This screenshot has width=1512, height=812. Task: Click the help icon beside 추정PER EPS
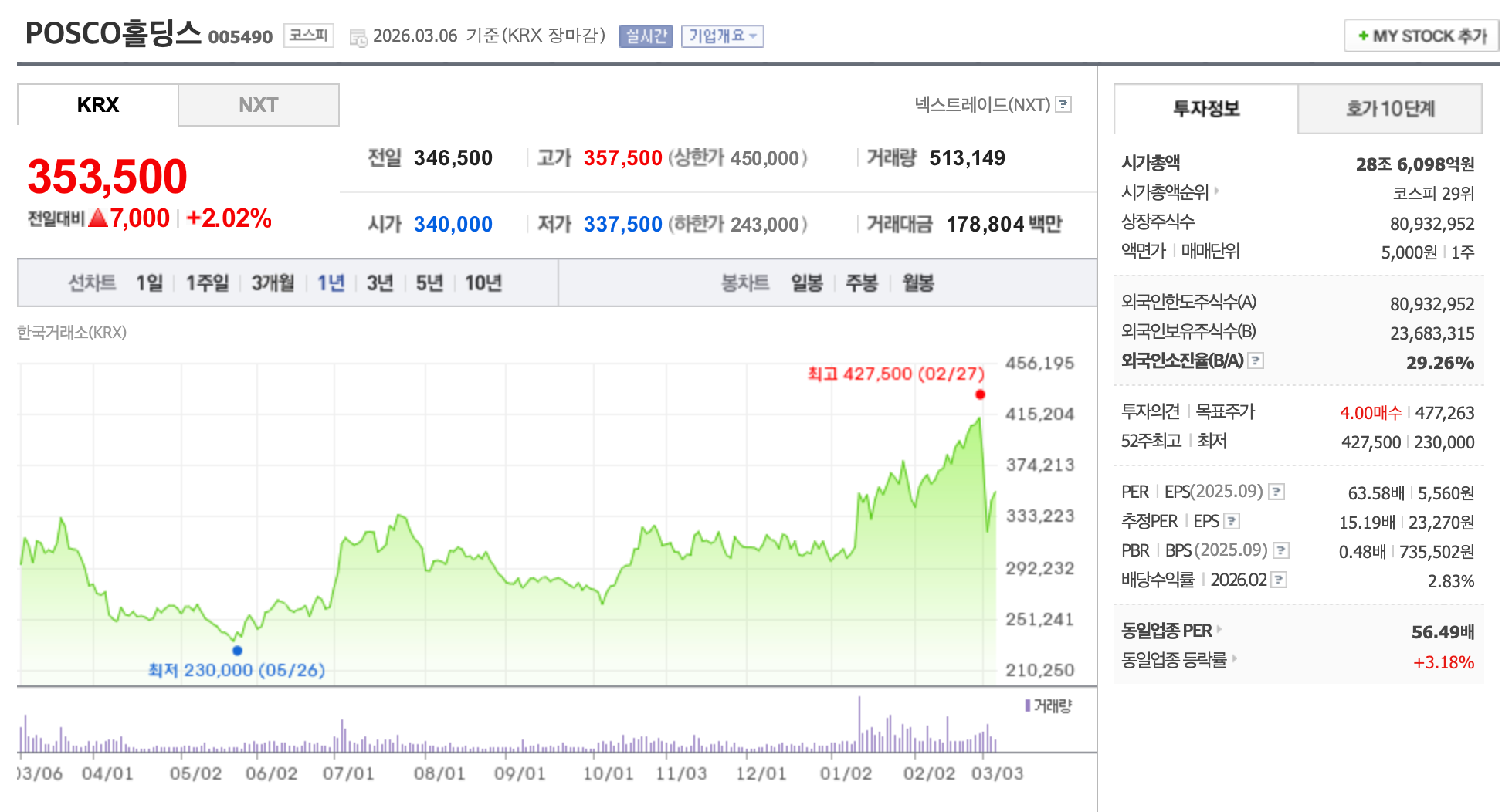1232,521
